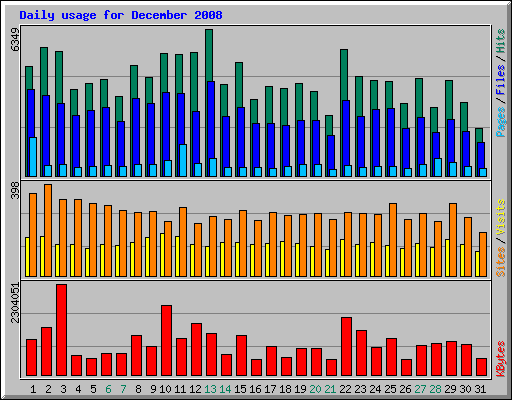The width and height of the screenshot is (512, 400).
Task: Click the orange Visits bar for day 25
Action: pos(393,240)
